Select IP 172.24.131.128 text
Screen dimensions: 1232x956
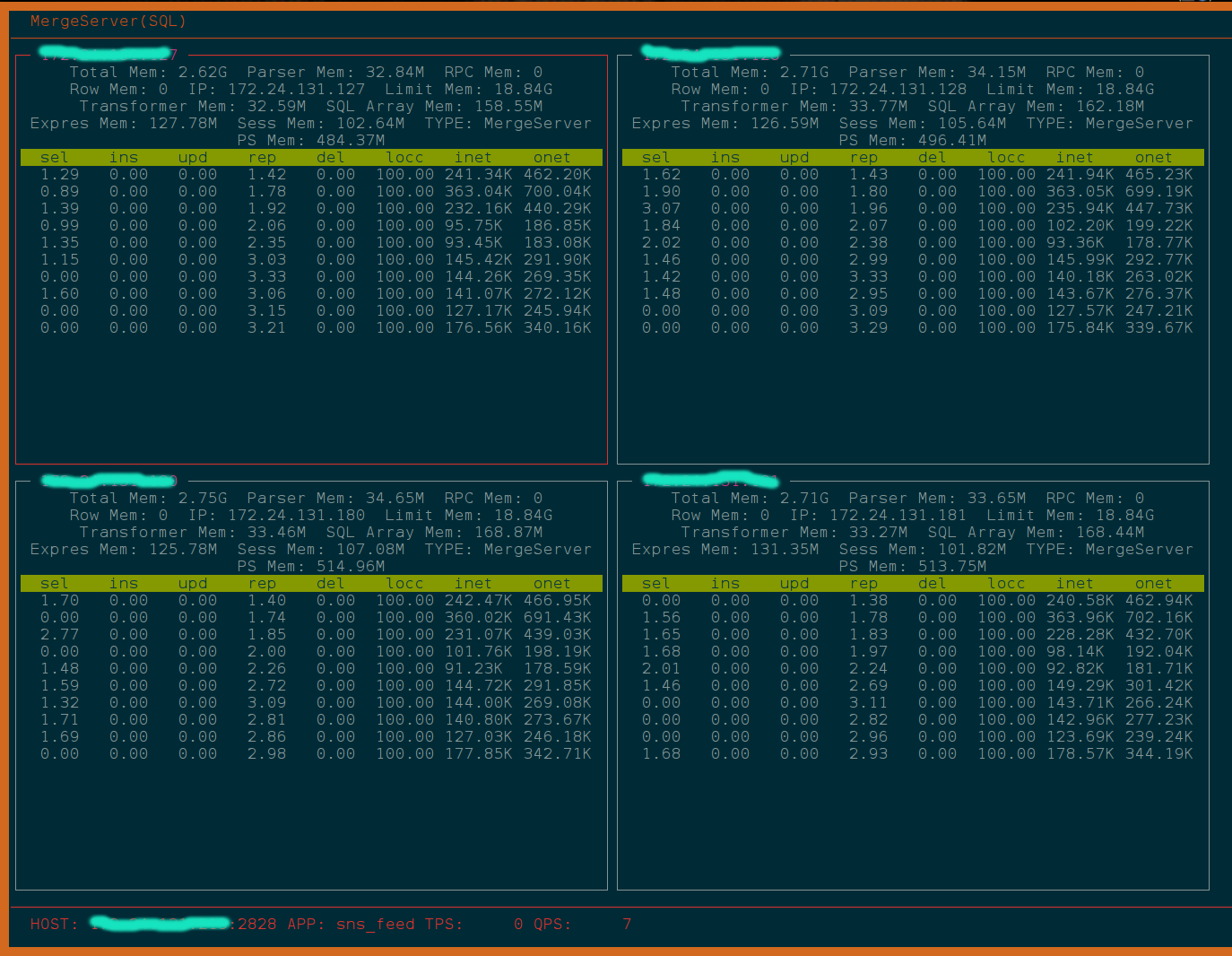[898, 89]
